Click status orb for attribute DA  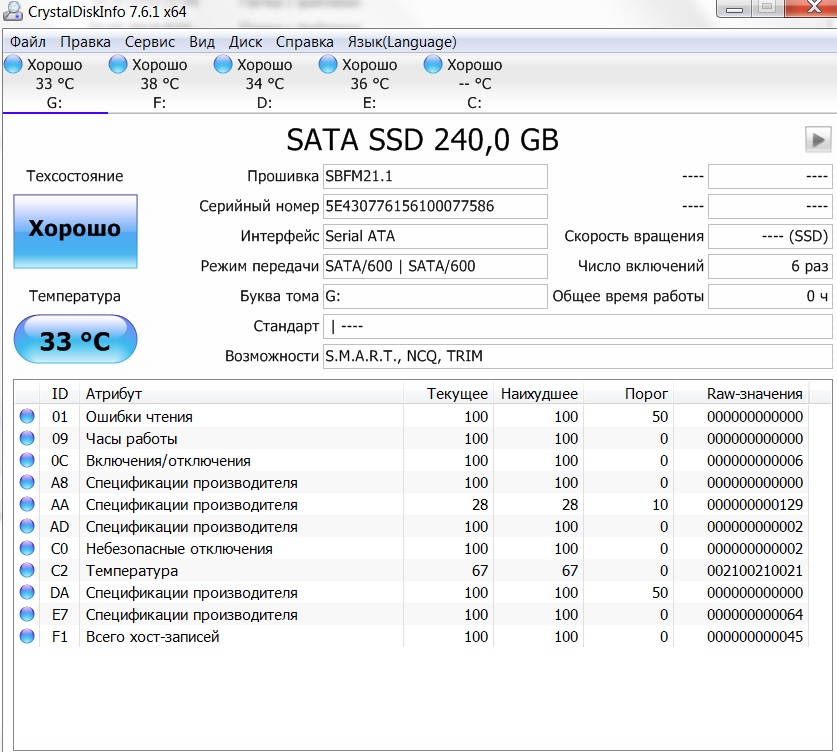pos(27,592)
